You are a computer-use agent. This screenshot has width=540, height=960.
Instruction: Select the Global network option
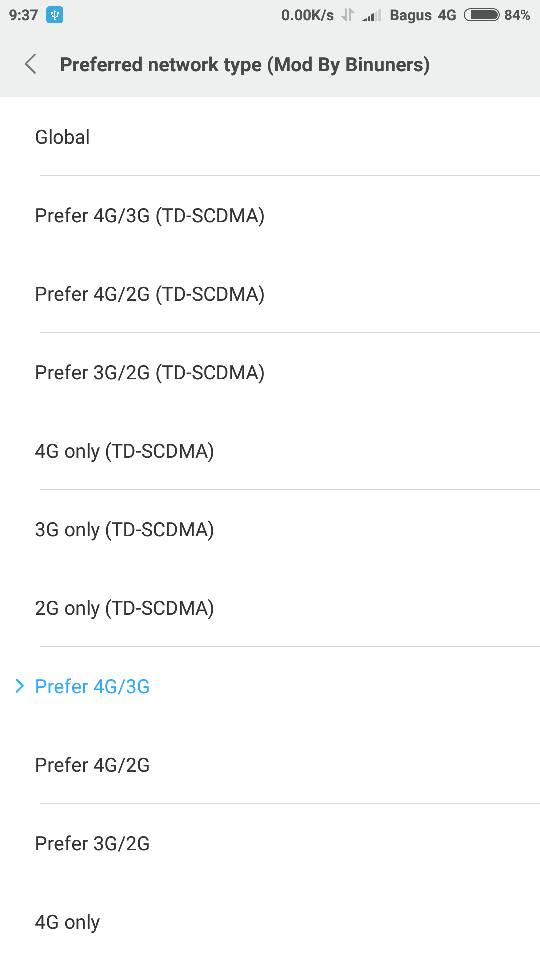point(270,137)
